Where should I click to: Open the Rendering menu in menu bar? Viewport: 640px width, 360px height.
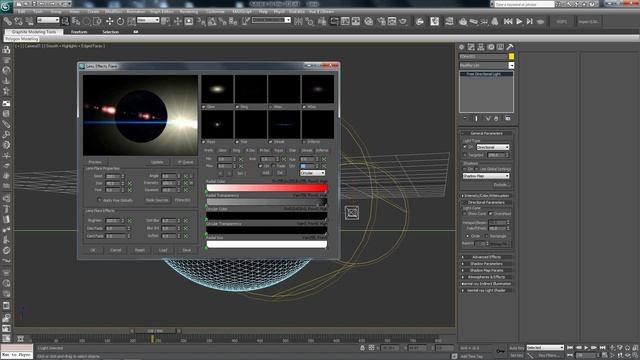(x=189, y=12)
